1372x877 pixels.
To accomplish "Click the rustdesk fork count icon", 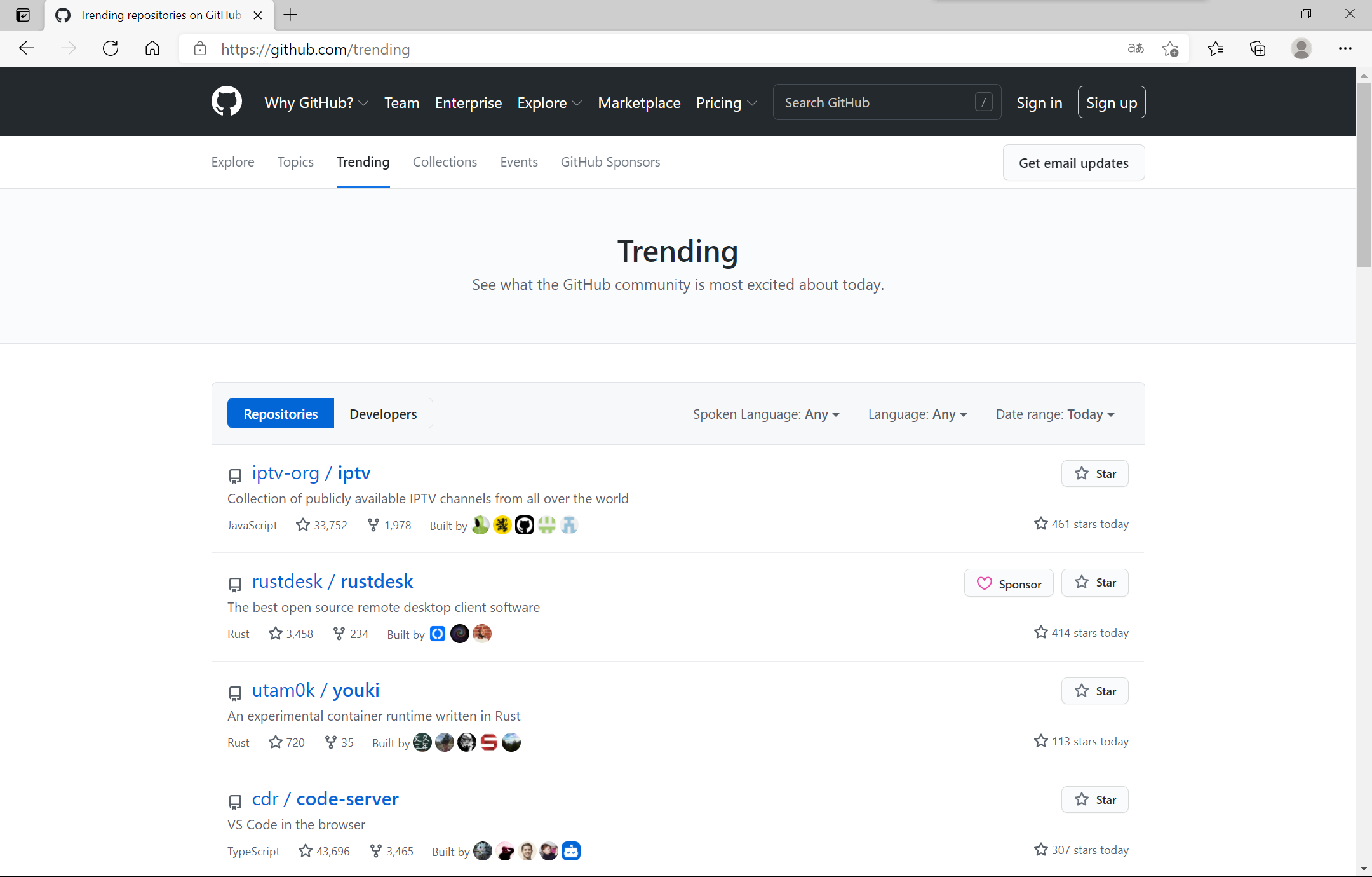I will click(x=339, y=634).
